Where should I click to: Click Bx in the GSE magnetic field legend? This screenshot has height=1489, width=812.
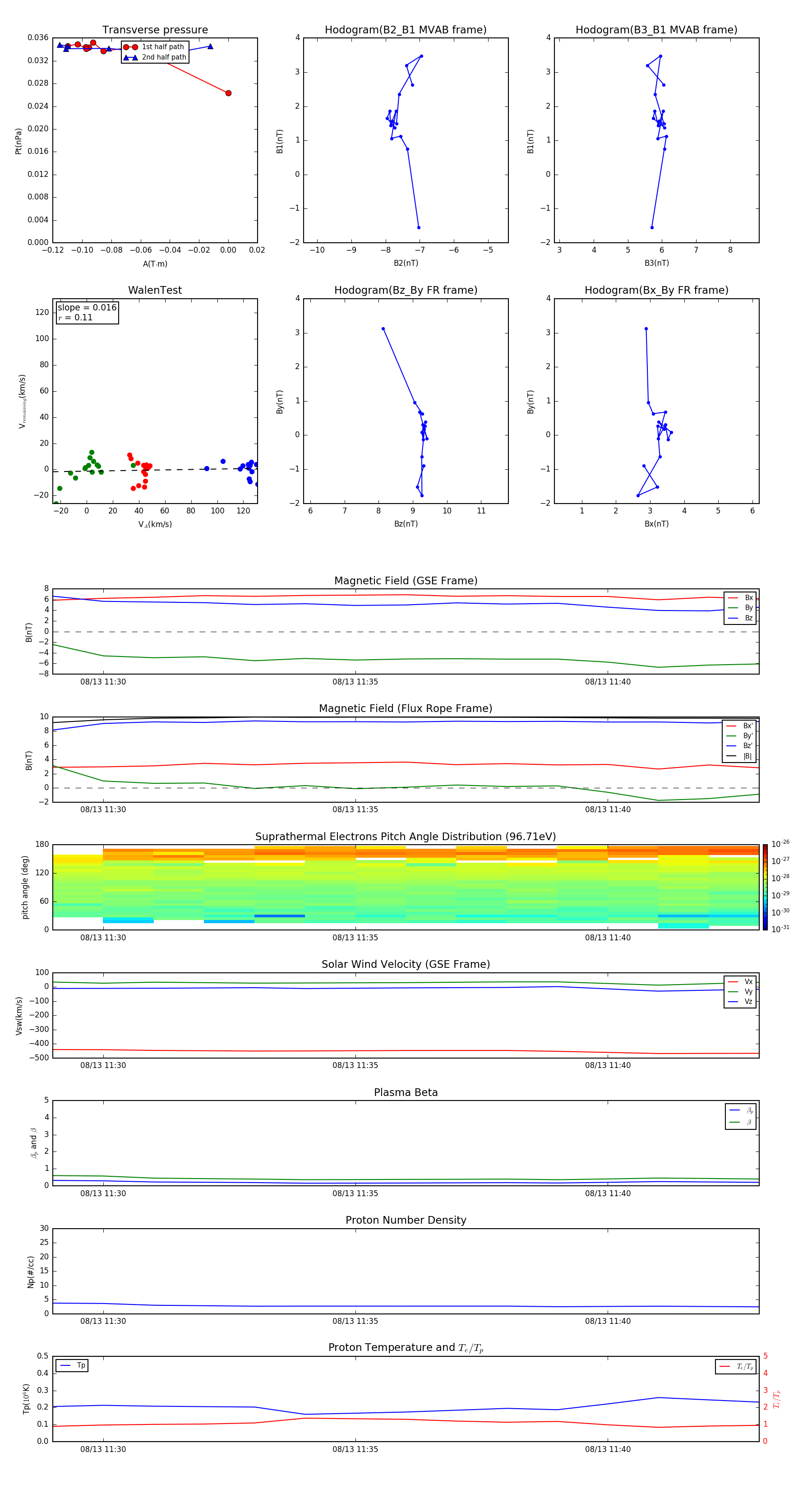pos(740,598)
